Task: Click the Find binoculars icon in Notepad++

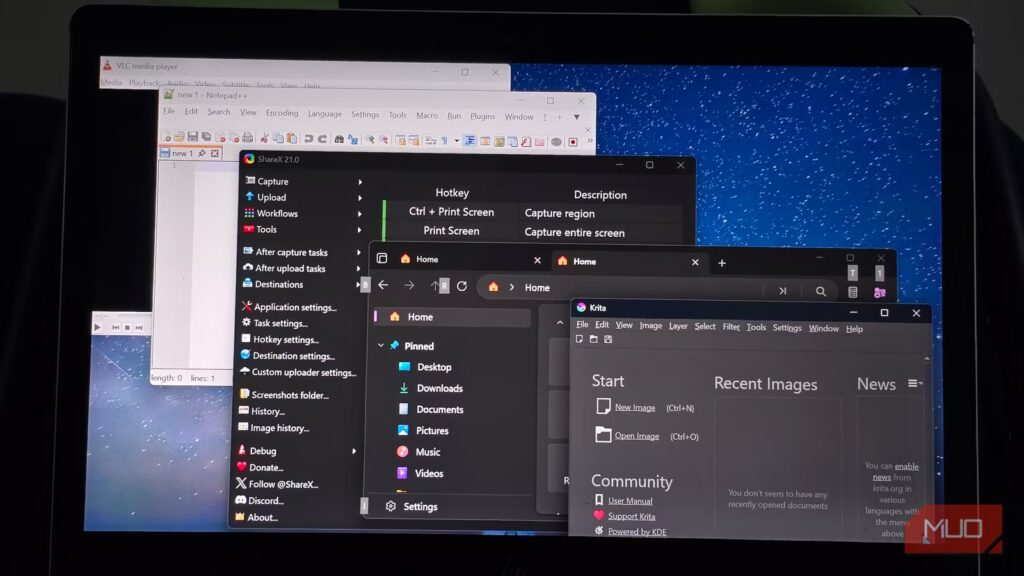Action: [339, 139]
